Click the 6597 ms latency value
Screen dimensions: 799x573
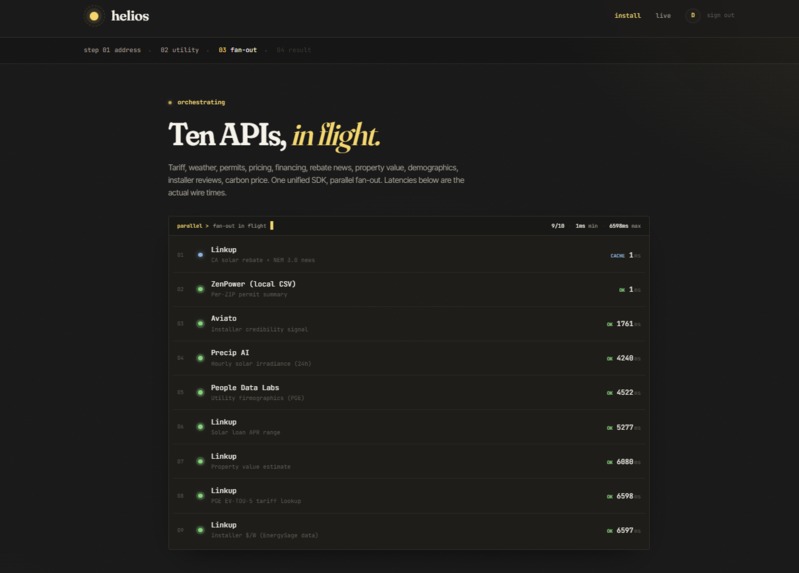coord(625,530)
